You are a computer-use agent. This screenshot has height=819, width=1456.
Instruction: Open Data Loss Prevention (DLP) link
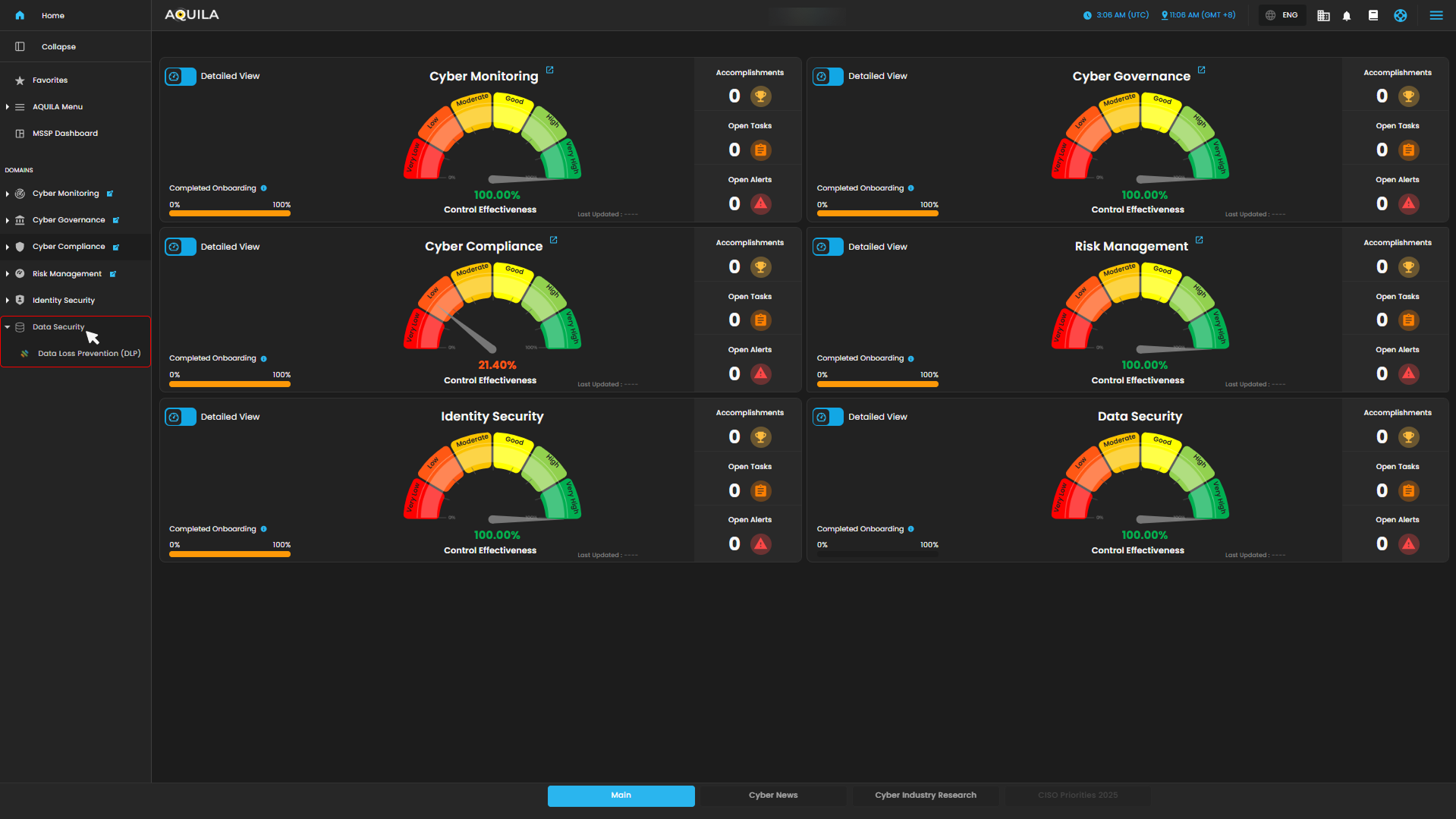pos(89,354)
